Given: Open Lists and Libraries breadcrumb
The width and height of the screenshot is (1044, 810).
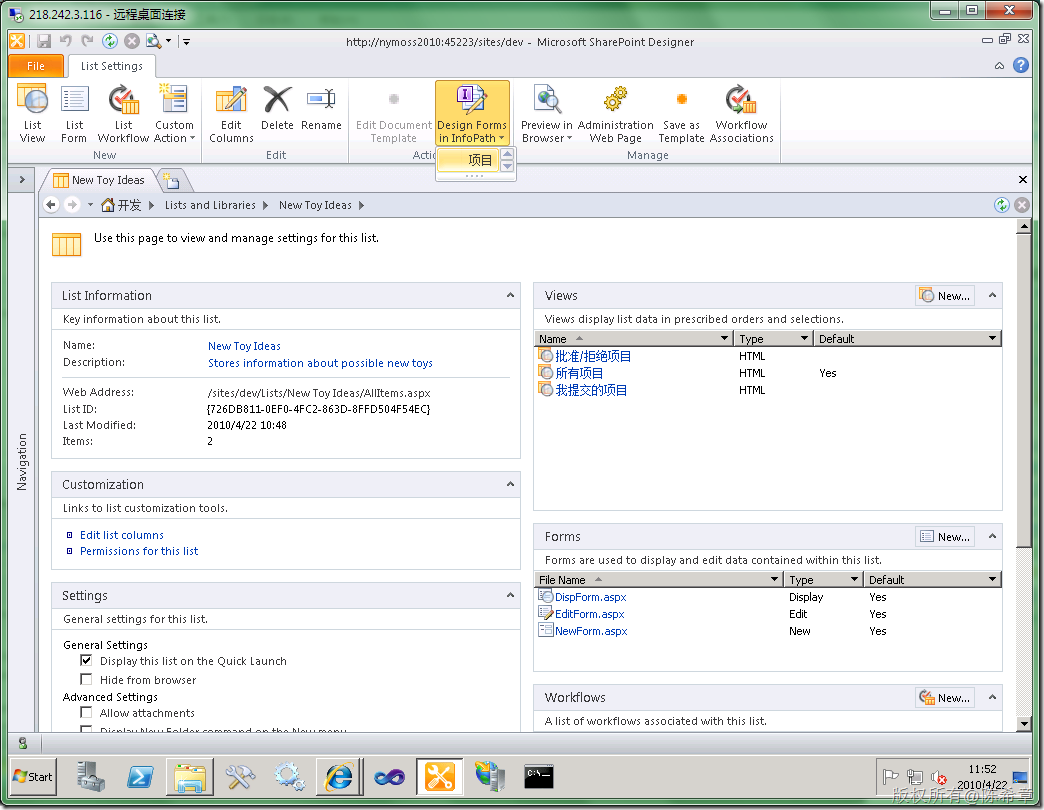Looking at the screenshot, I should (x=210, y=205).
